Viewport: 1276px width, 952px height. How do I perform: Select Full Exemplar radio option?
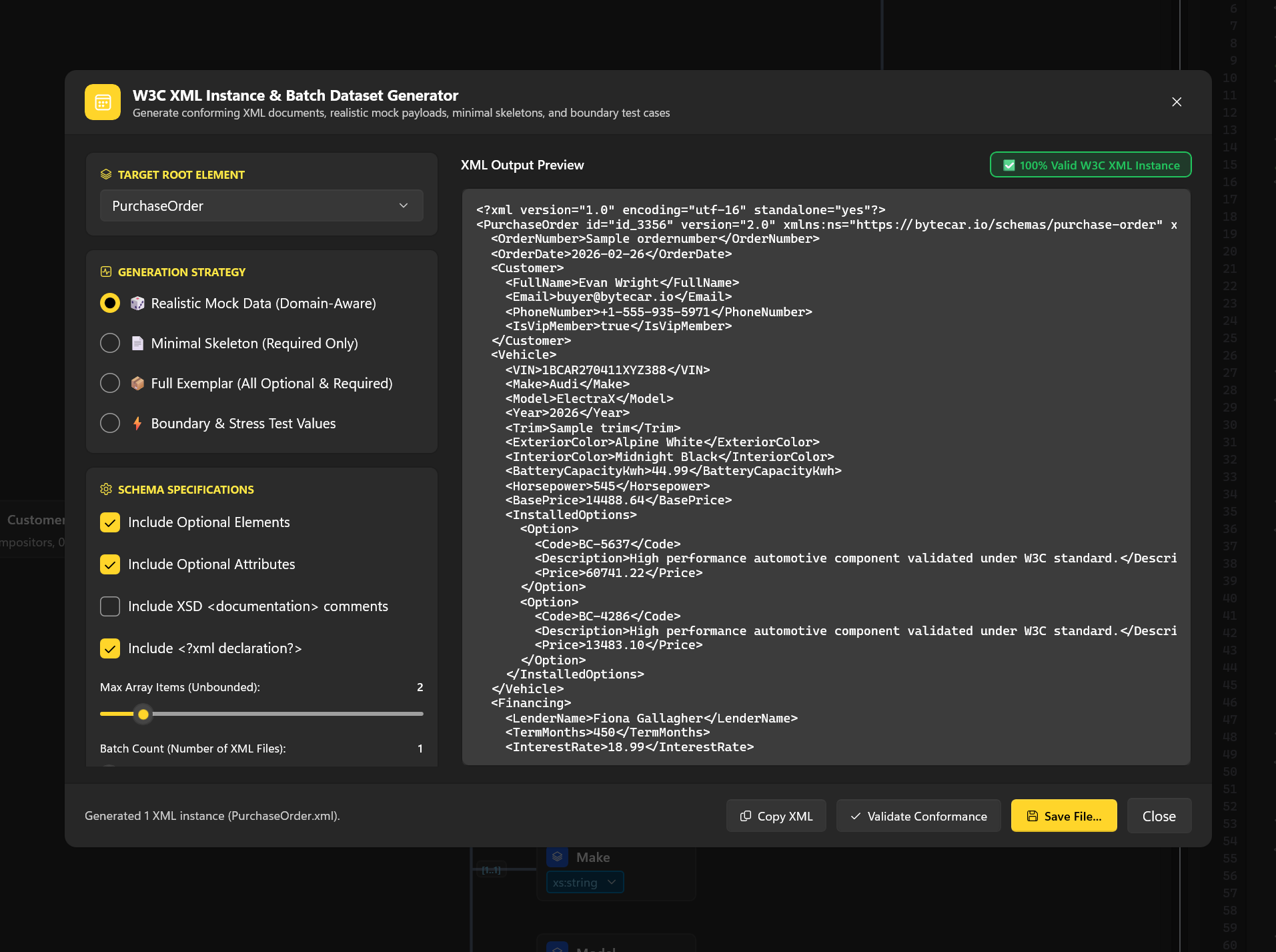(110, 384)
